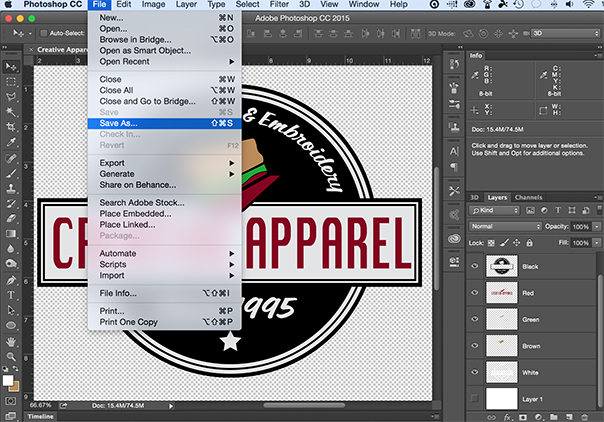Viewport: 604px width, 422px height.
Task: Activate the Horizontal Type tool
Action: pyautogui.click(x=11, y=295)
